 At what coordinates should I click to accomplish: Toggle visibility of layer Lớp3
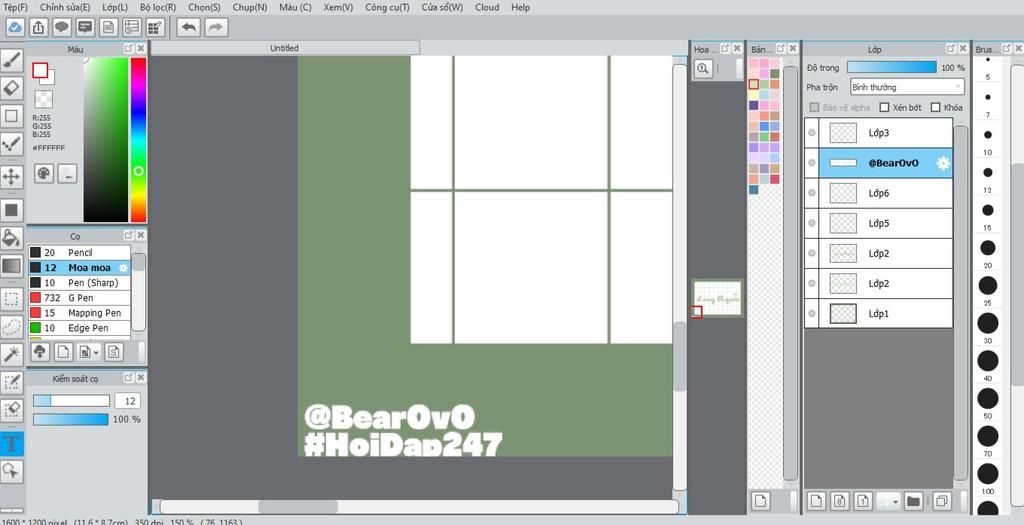point(812,133)
